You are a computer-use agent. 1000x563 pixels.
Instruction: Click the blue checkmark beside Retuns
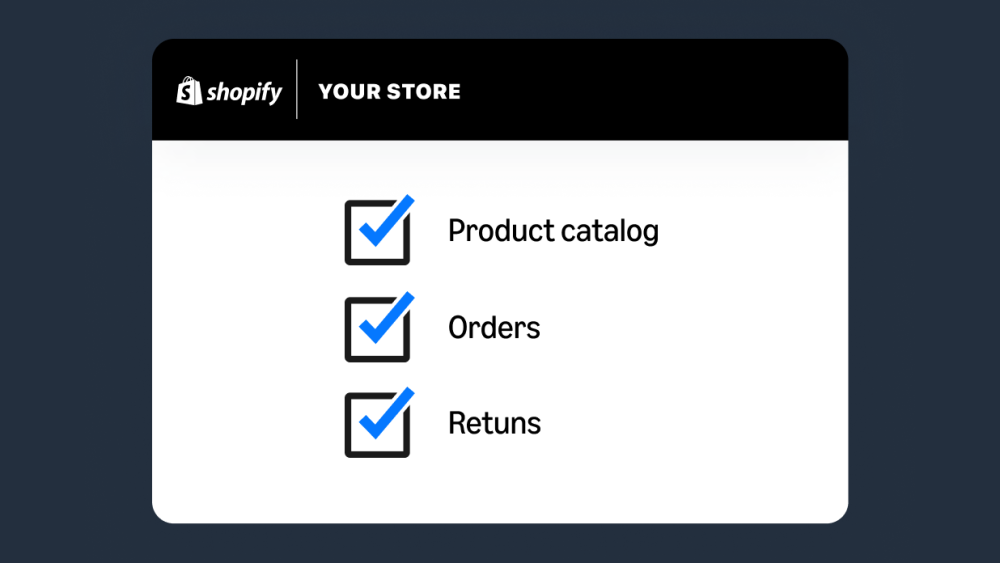[x=386, y=412]
